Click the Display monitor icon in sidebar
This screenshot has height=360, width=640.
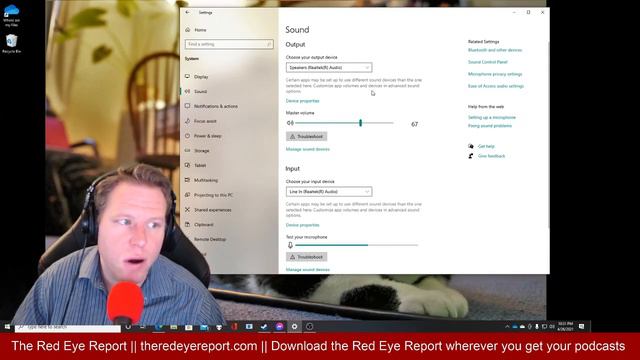(187, 76)
